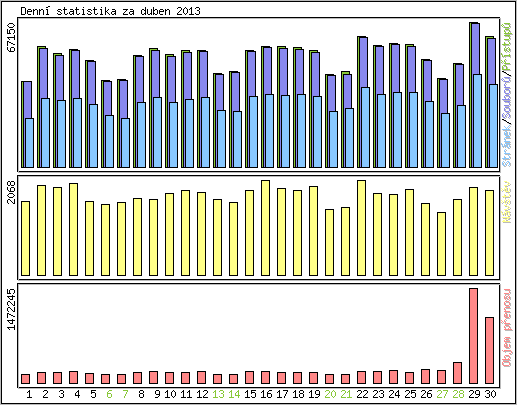The height and width of the screenshot is (405, 517).
Task: Click the red transfer bar for day 30
Action: click(x=489, y=350)
